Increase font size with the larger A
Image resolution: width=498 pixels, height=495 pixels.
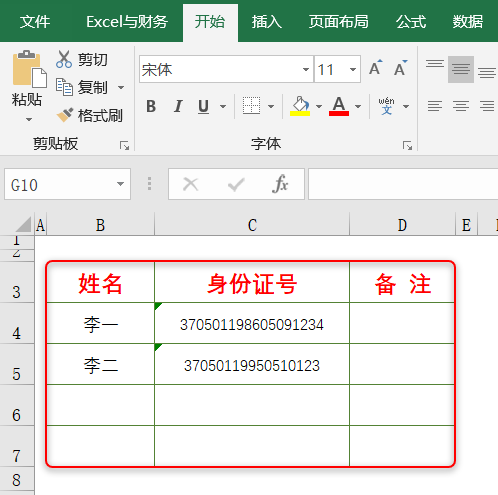[x=376, y=68]
